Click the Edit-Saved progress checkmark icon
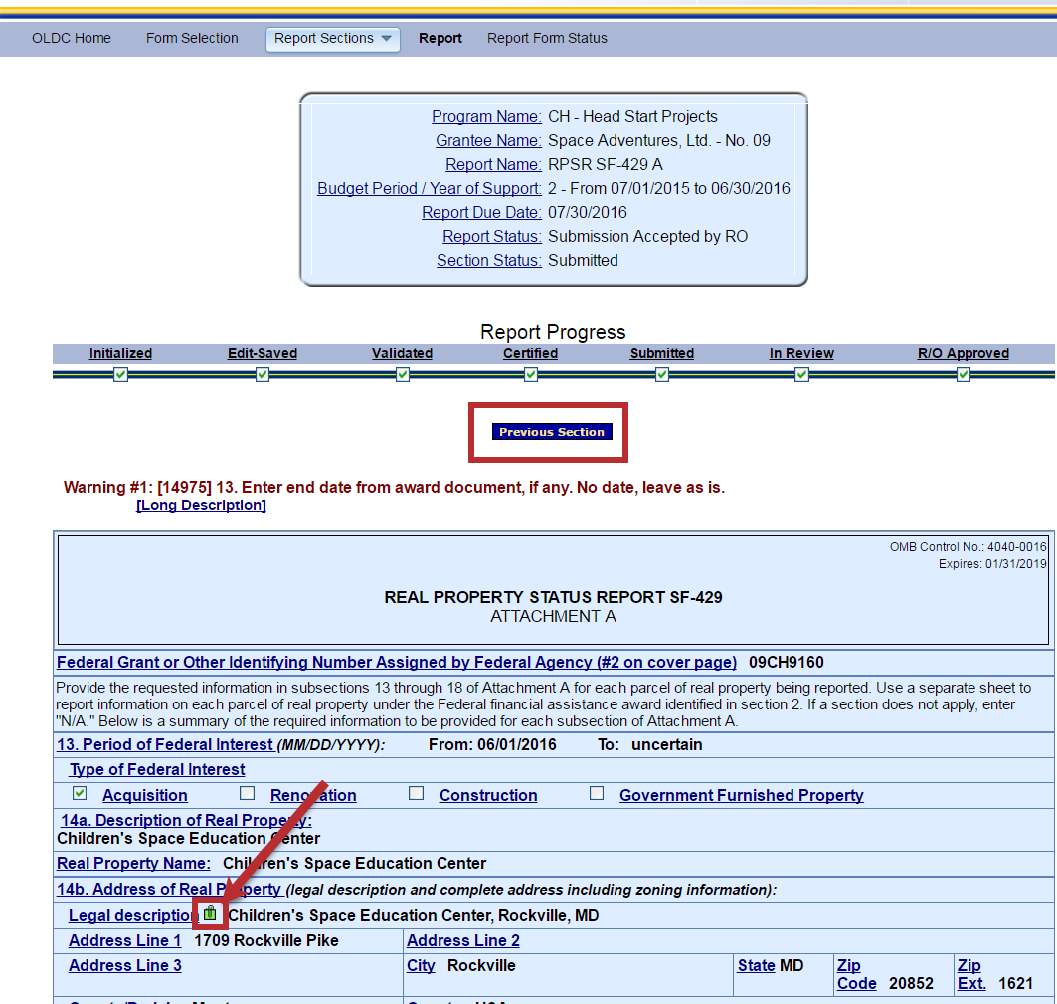The image size is (1057, 1004). [262, 374]
